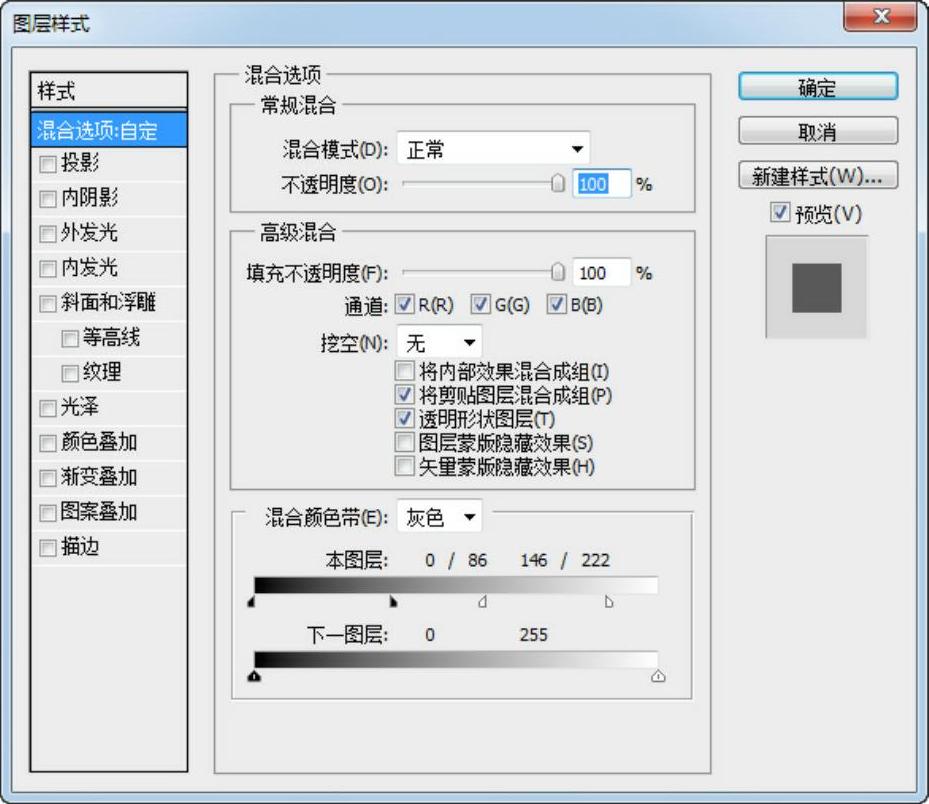Click the left black split handle of 本图层
Viewport: 929px width, 804px height.
tap(251, 602)
